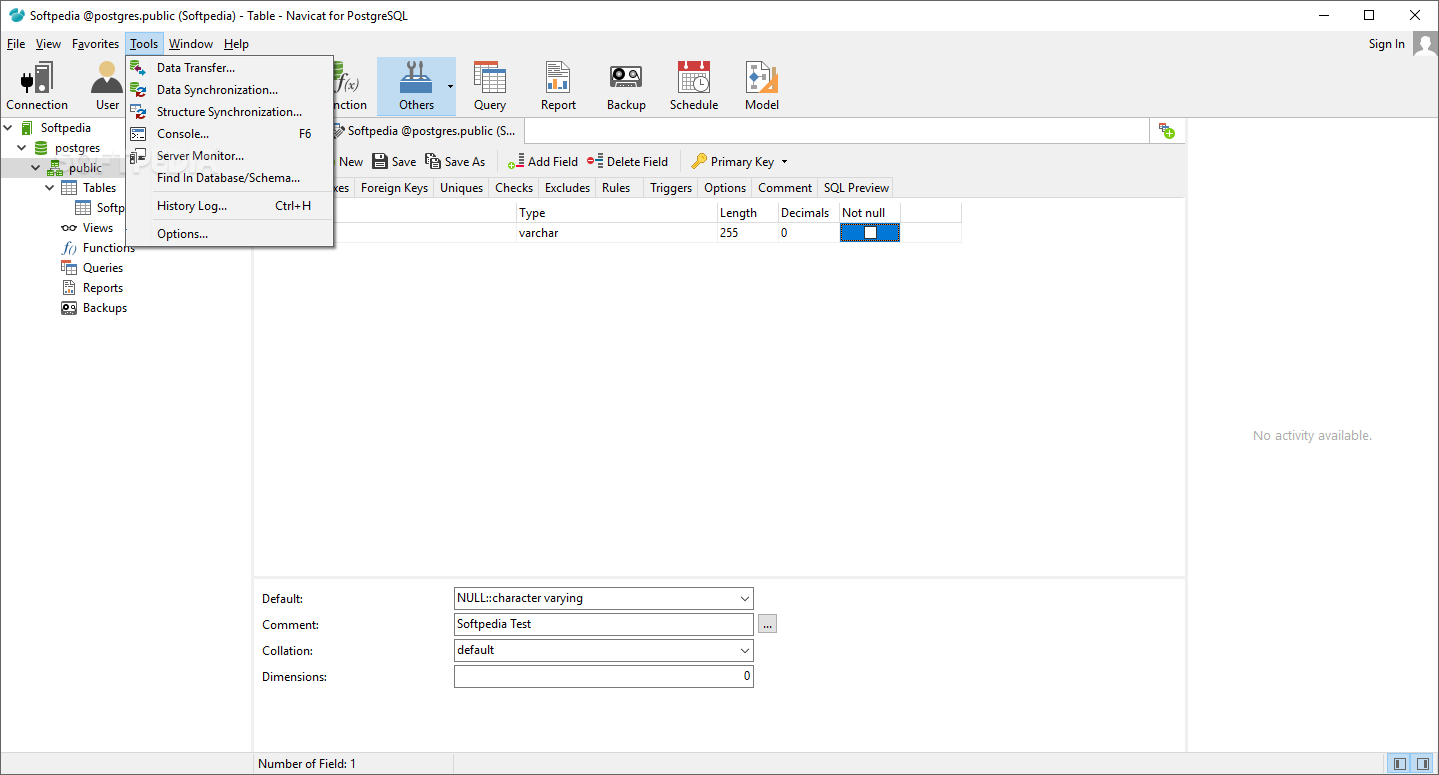The height and width of the screenshot is (775, 1439).
Task: Click Sign In link
Action: click(1386, 44)
